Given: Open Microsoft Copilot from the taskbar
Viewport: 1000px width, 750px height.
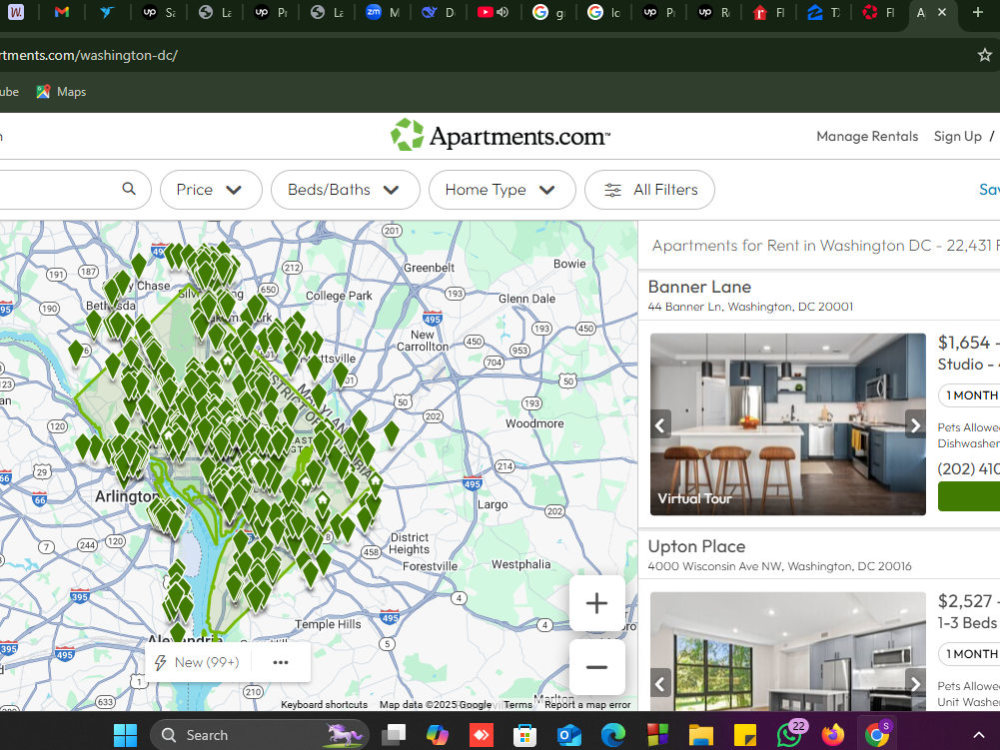Looking at the screenshot, I should pyautogui.click(x=438, y=735).
